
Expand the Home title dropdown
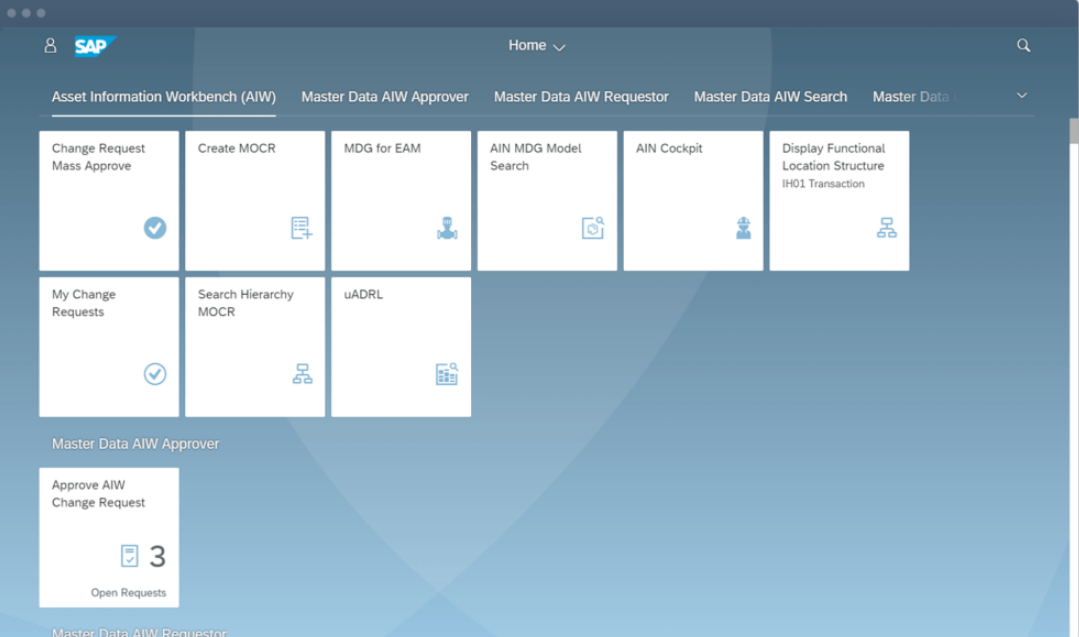point(537,45)
